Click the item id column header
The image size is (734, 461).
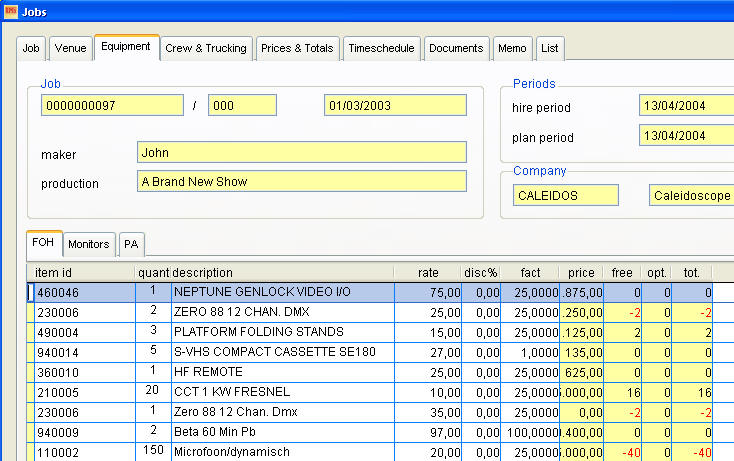pyautogui.click(x=82, y=273)
